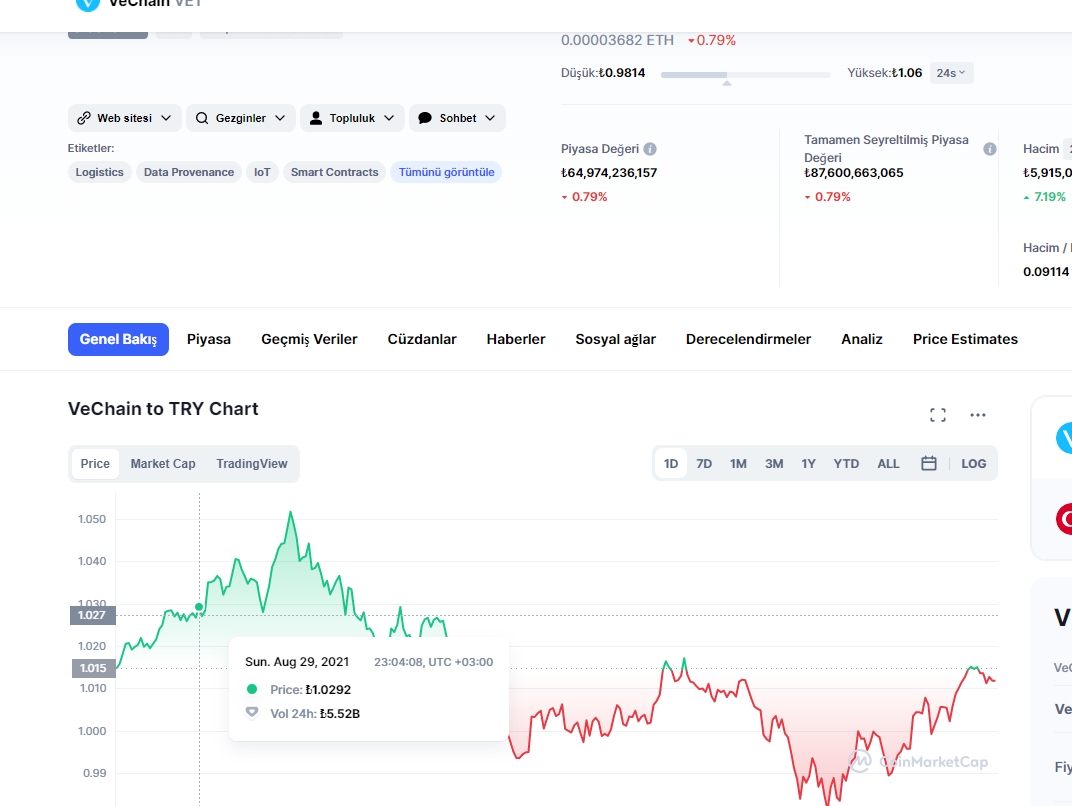1072x806 pixels.
Task: Set chart range to YTD
Action: (846, 464)
